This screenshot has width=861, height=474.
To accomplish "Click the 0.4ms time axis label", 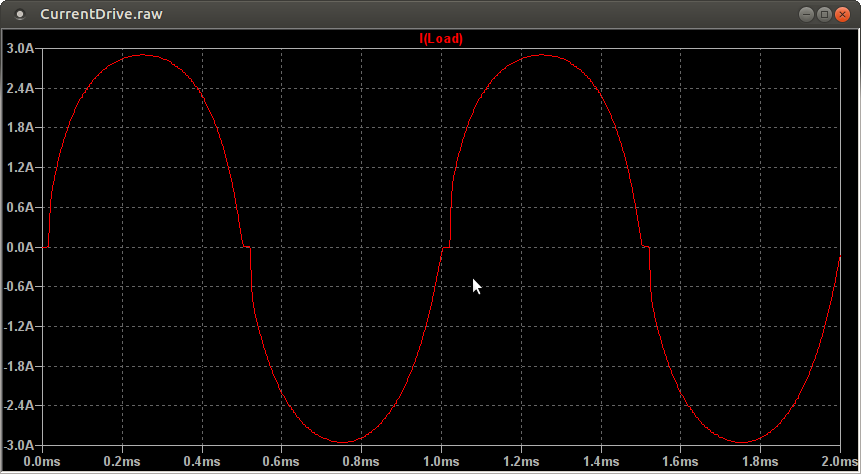I will pos(202,459).
